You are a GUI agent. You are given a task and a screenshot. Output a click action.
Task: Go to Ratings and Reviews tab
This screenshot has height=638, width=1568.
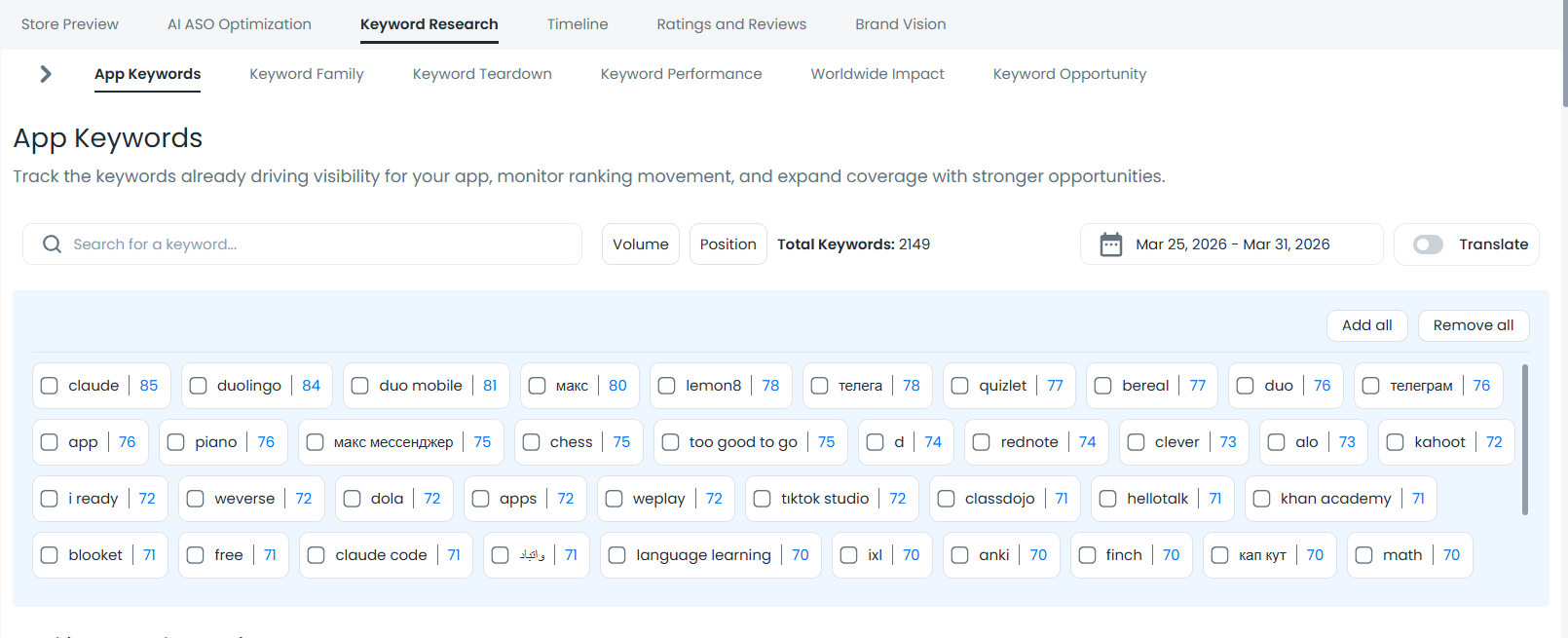(x=731, y=24)
